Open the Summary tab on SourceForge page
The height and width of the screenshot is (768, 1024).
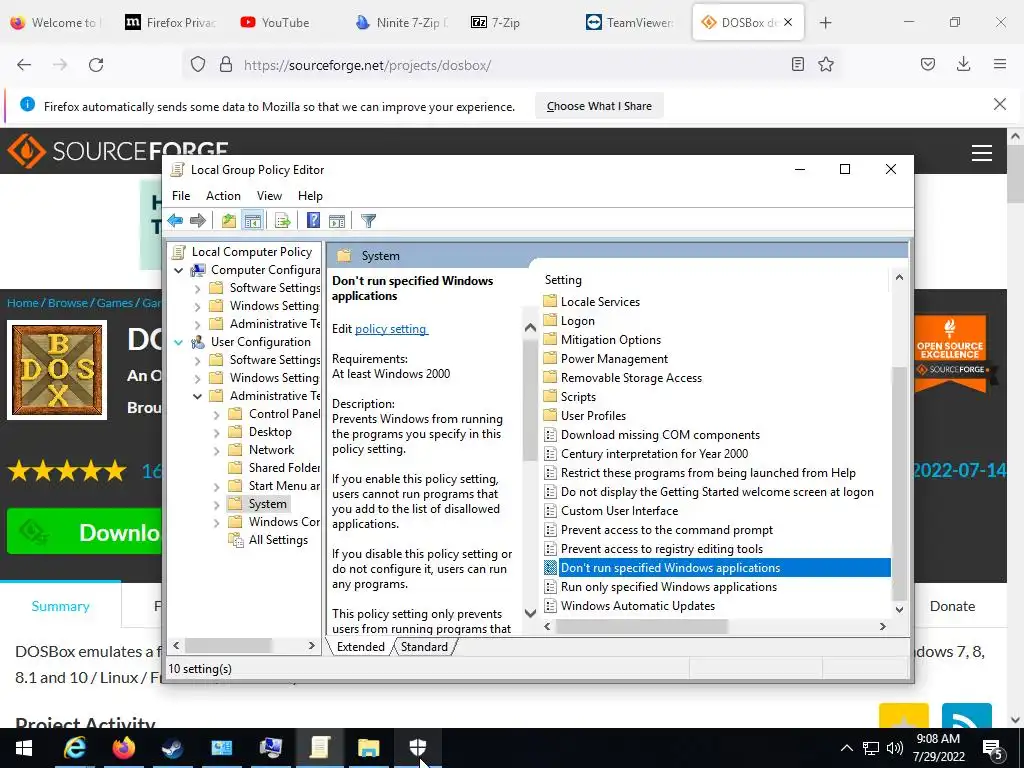(x=60, y=606)
